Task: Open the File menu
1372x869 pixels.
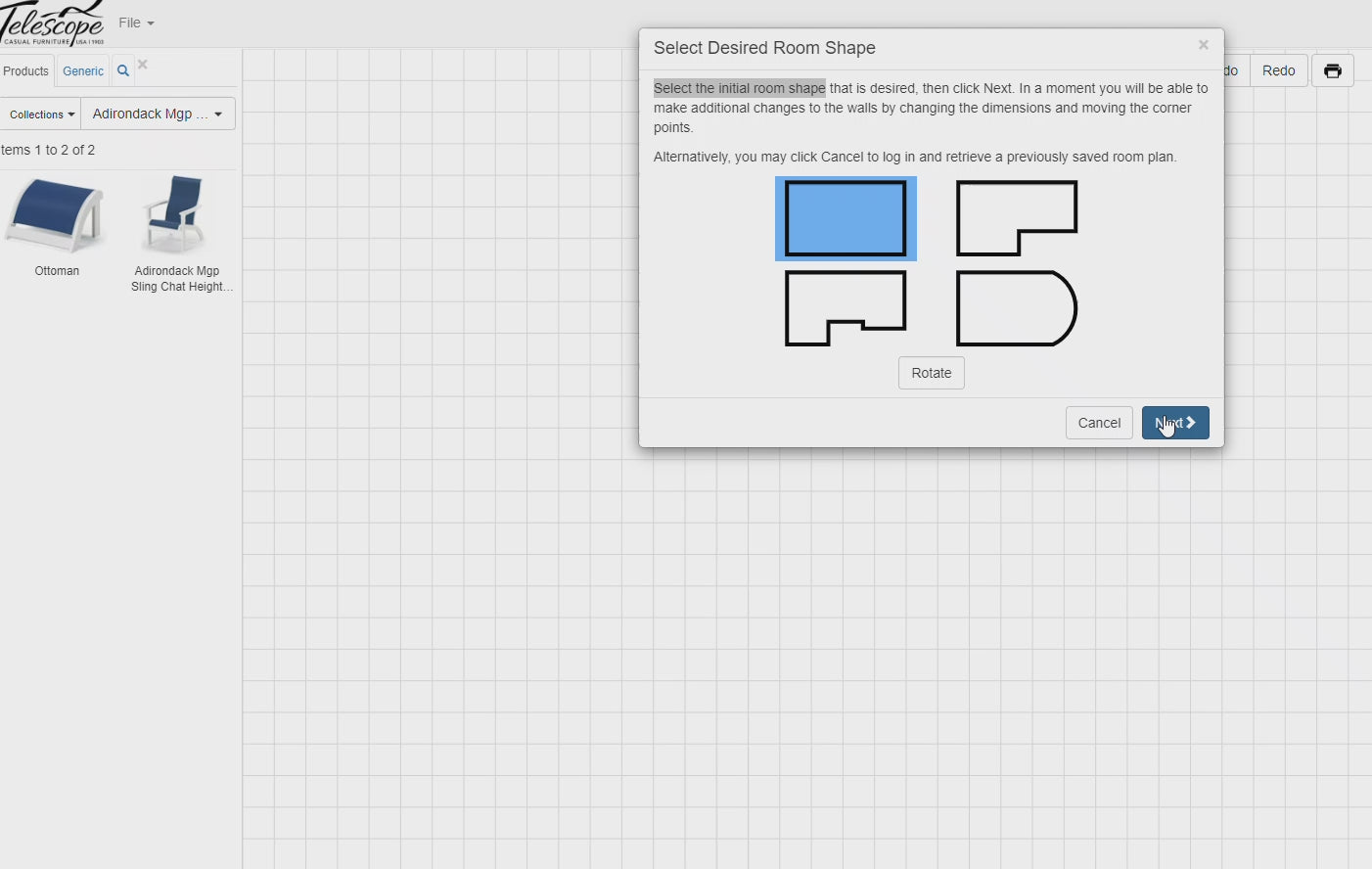Action: [136, 23]
